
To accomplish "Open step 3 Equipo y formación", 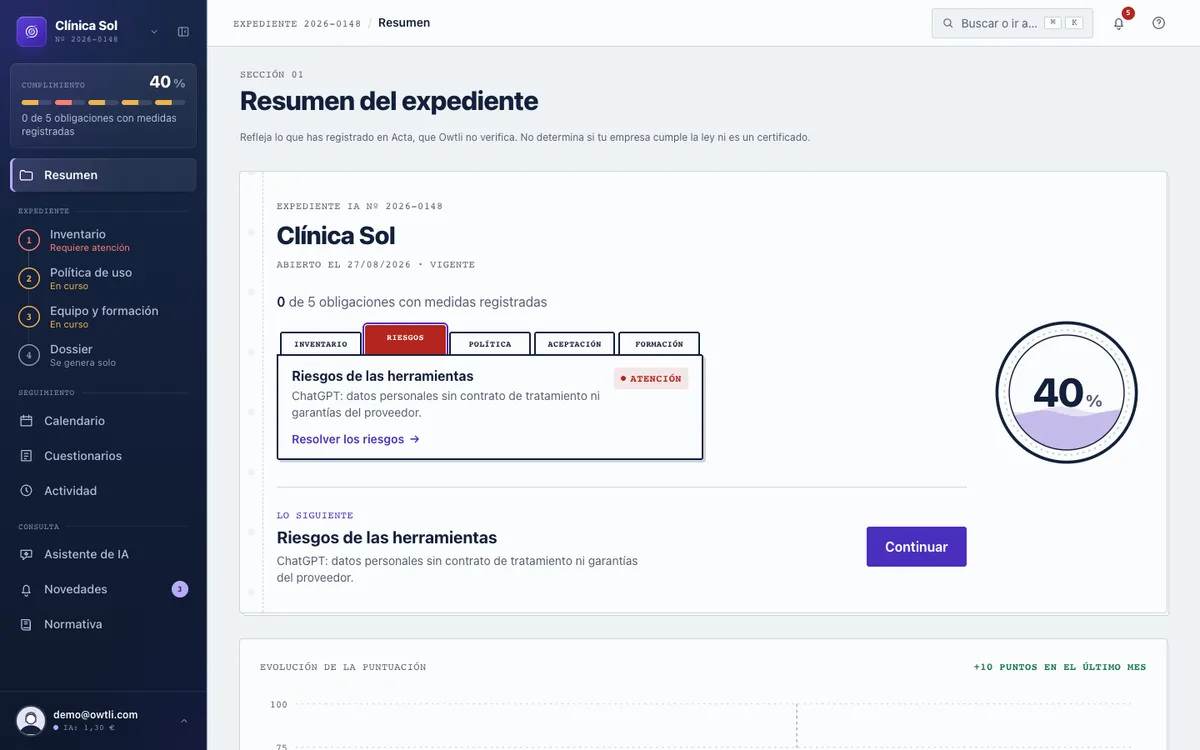I will pos(103,317).
